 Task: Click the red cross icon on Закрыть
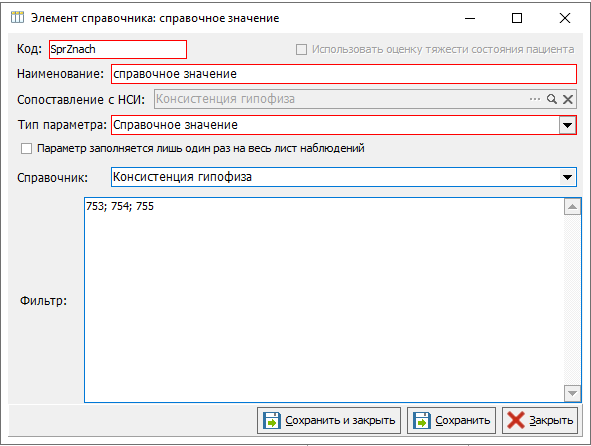[516, 420]
